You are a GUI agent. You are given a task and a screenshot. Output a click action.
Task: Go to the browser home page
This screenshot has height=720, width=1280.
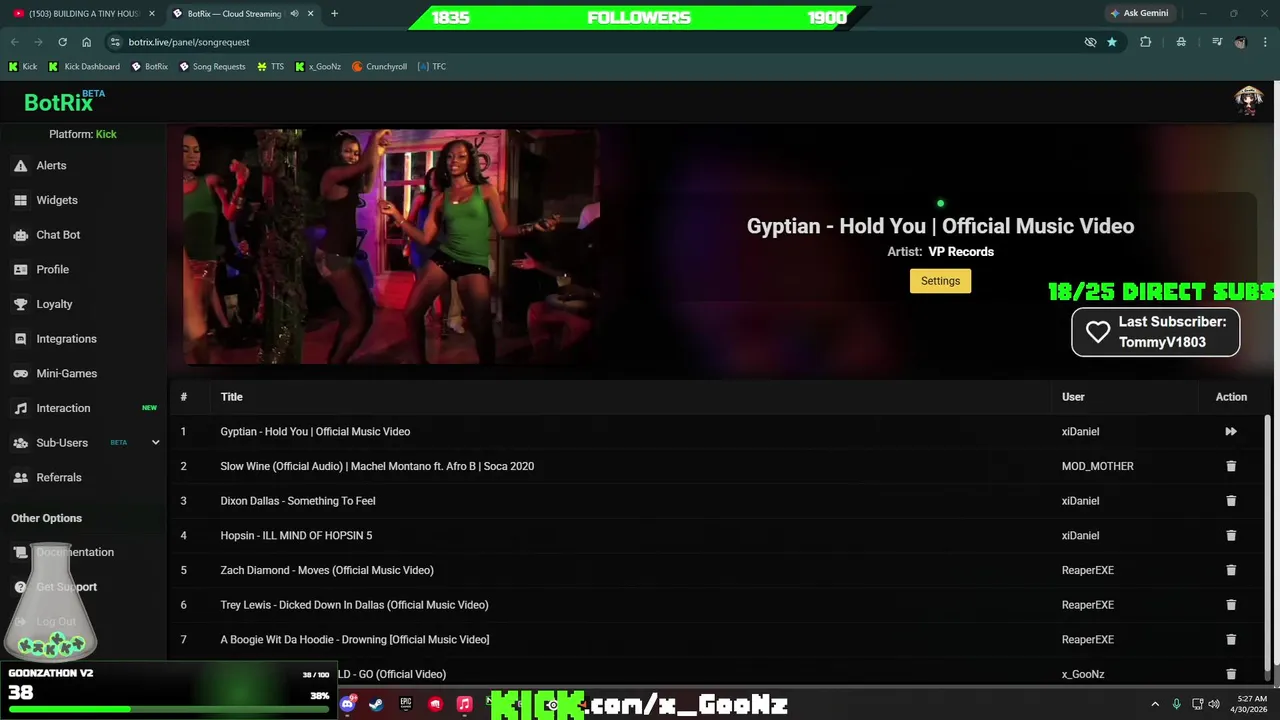(x=86, y=42)
